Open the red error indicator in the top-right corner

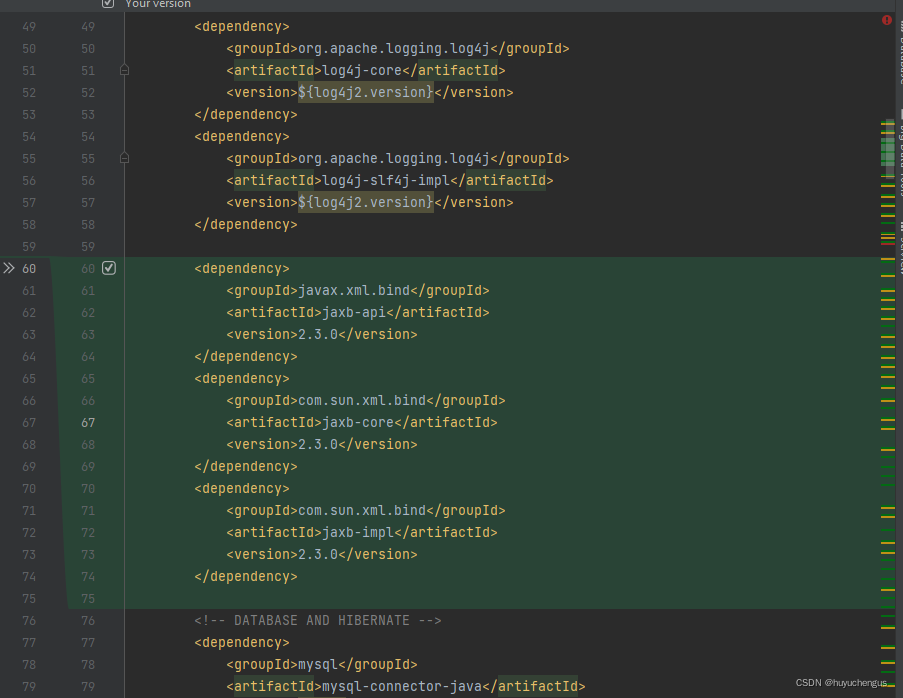[887, 20]
